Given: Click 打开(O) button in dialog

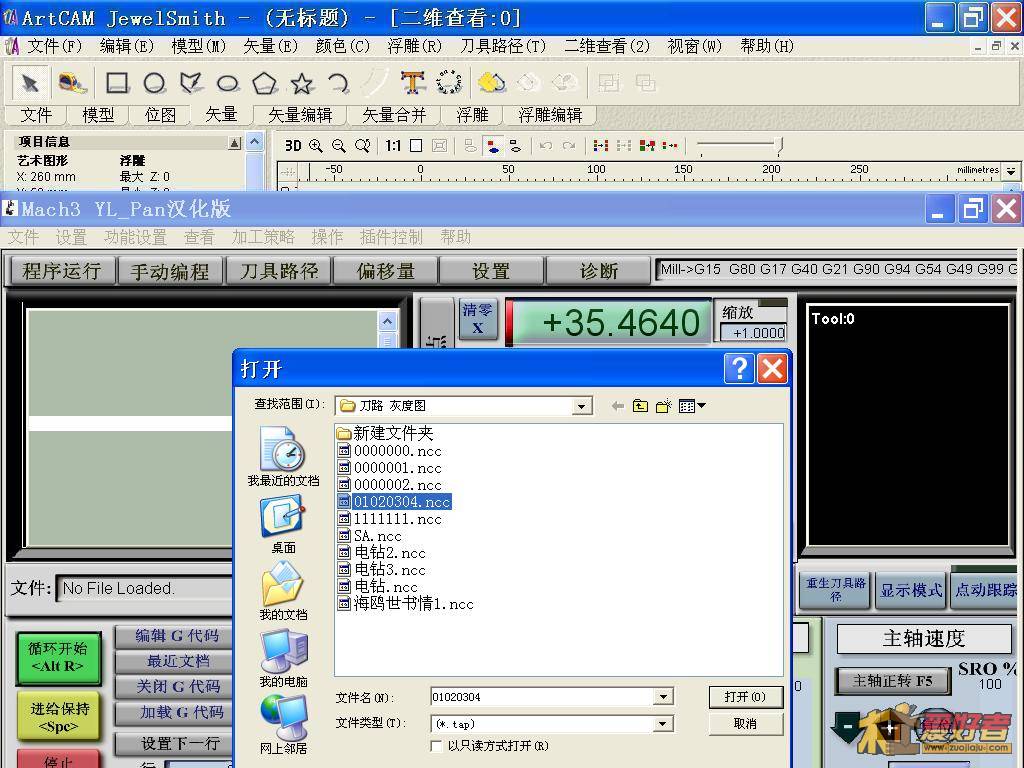Looking at the screenshot, I should tap(745, 697).
